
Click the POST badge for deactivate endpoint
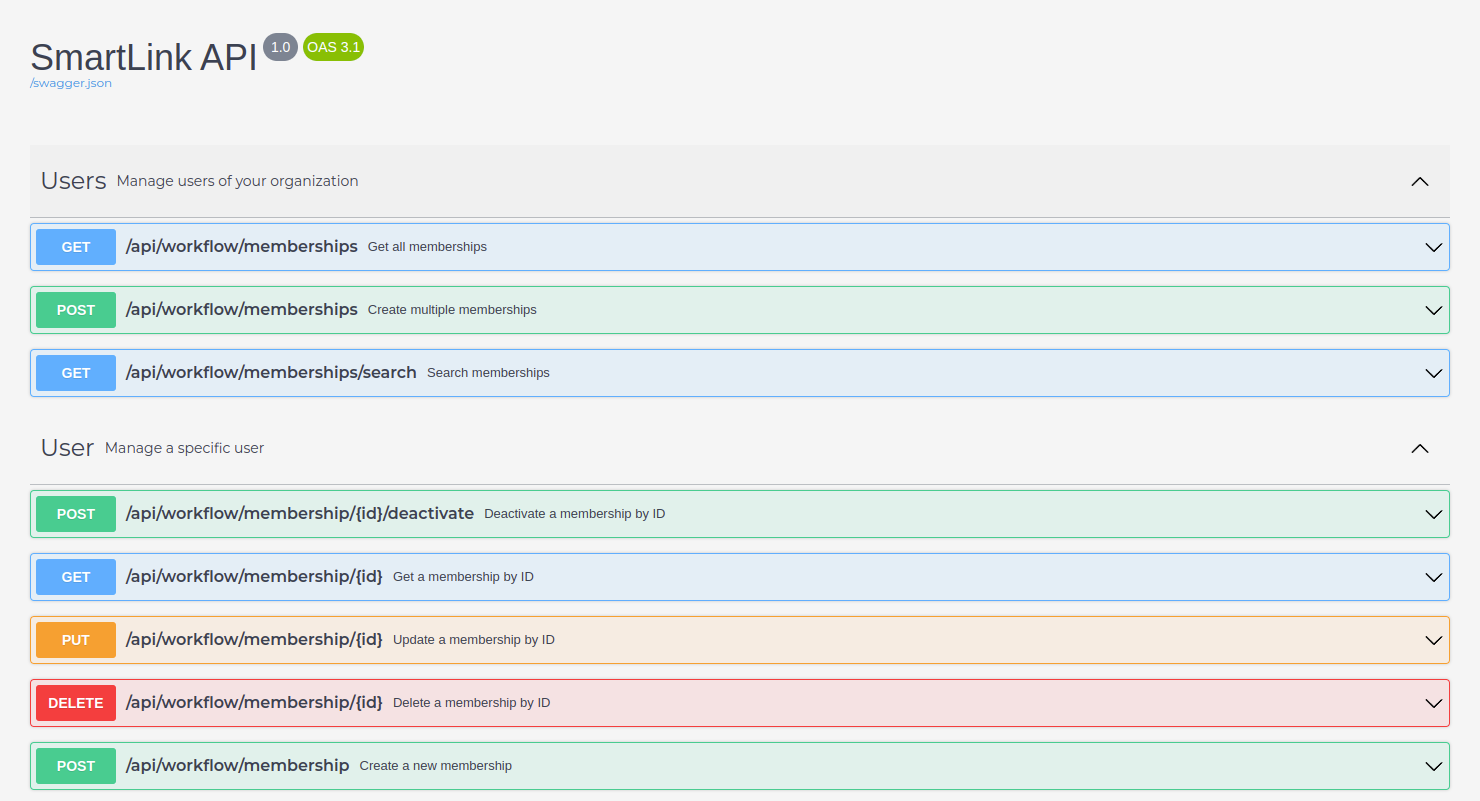point(76,514)
